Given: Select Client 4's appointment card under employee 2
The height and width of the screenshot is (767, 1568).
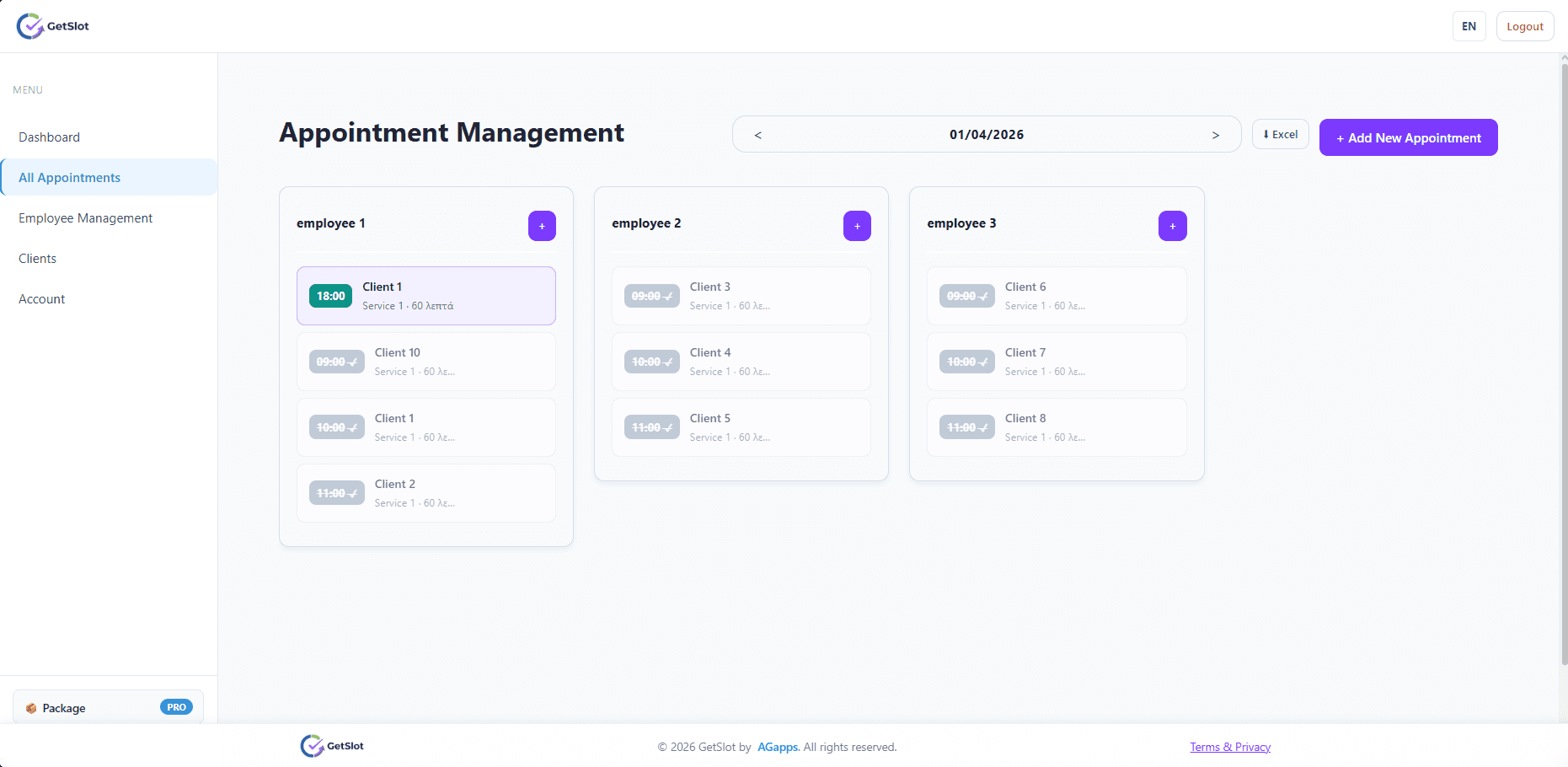Looking at the screenshot, I should [x=741, y=361].
